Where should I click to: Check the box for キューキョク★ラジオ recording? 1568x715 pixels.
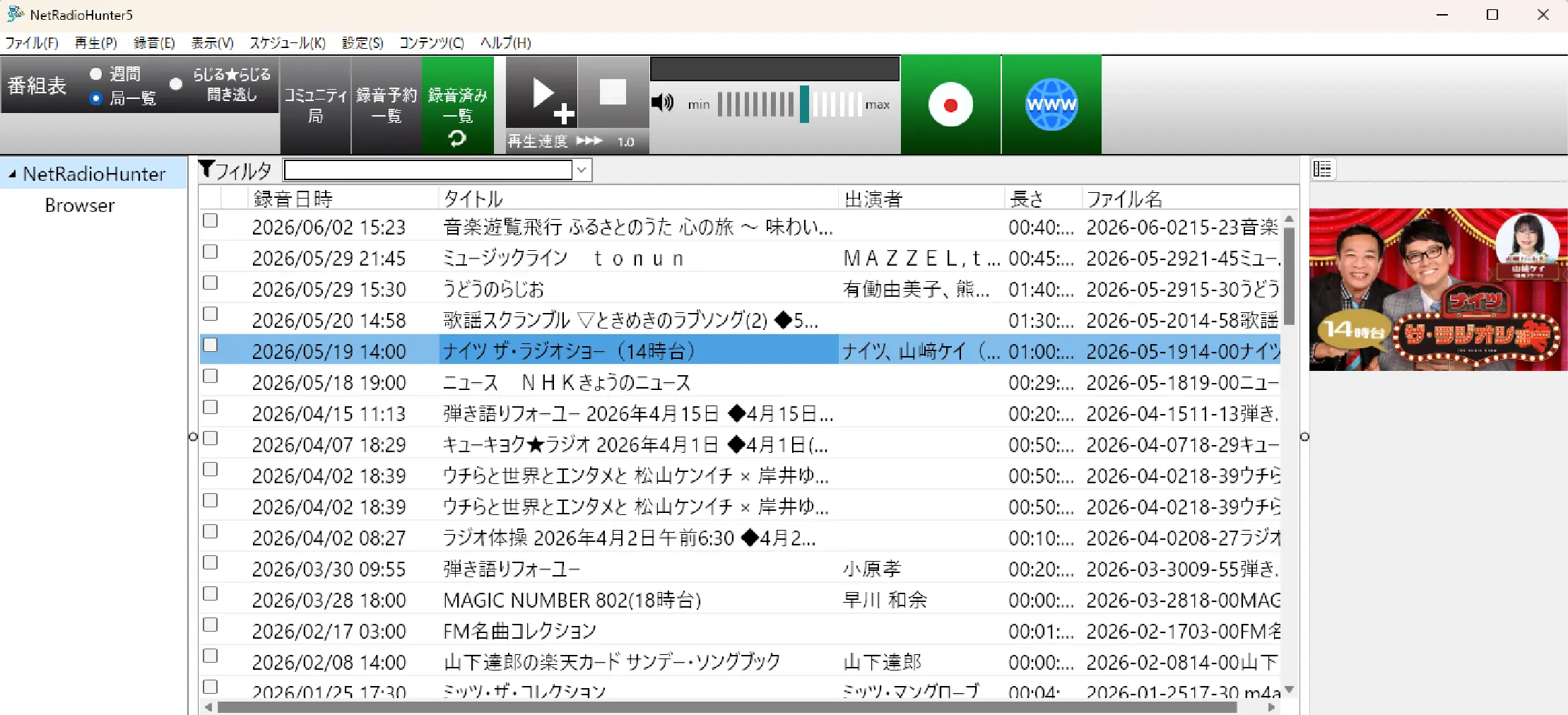(x=210, y=438)
